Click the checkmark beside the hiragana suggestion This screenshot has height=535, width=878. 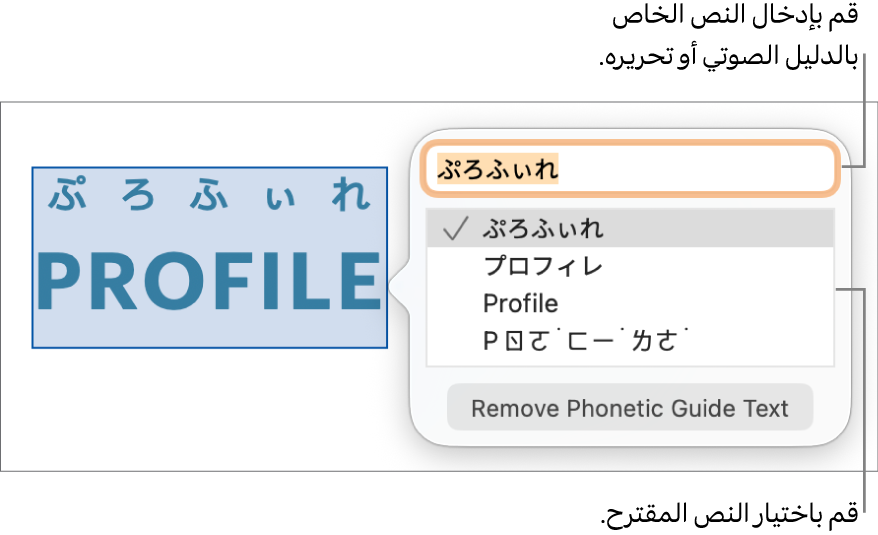(x=455, y=229)
